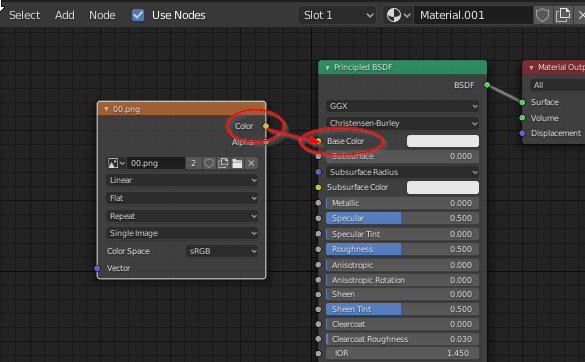Viewport: 585px width, 362px height.
Task: Expand the Subsurface Radius dropdown
Action: [402, 172]
